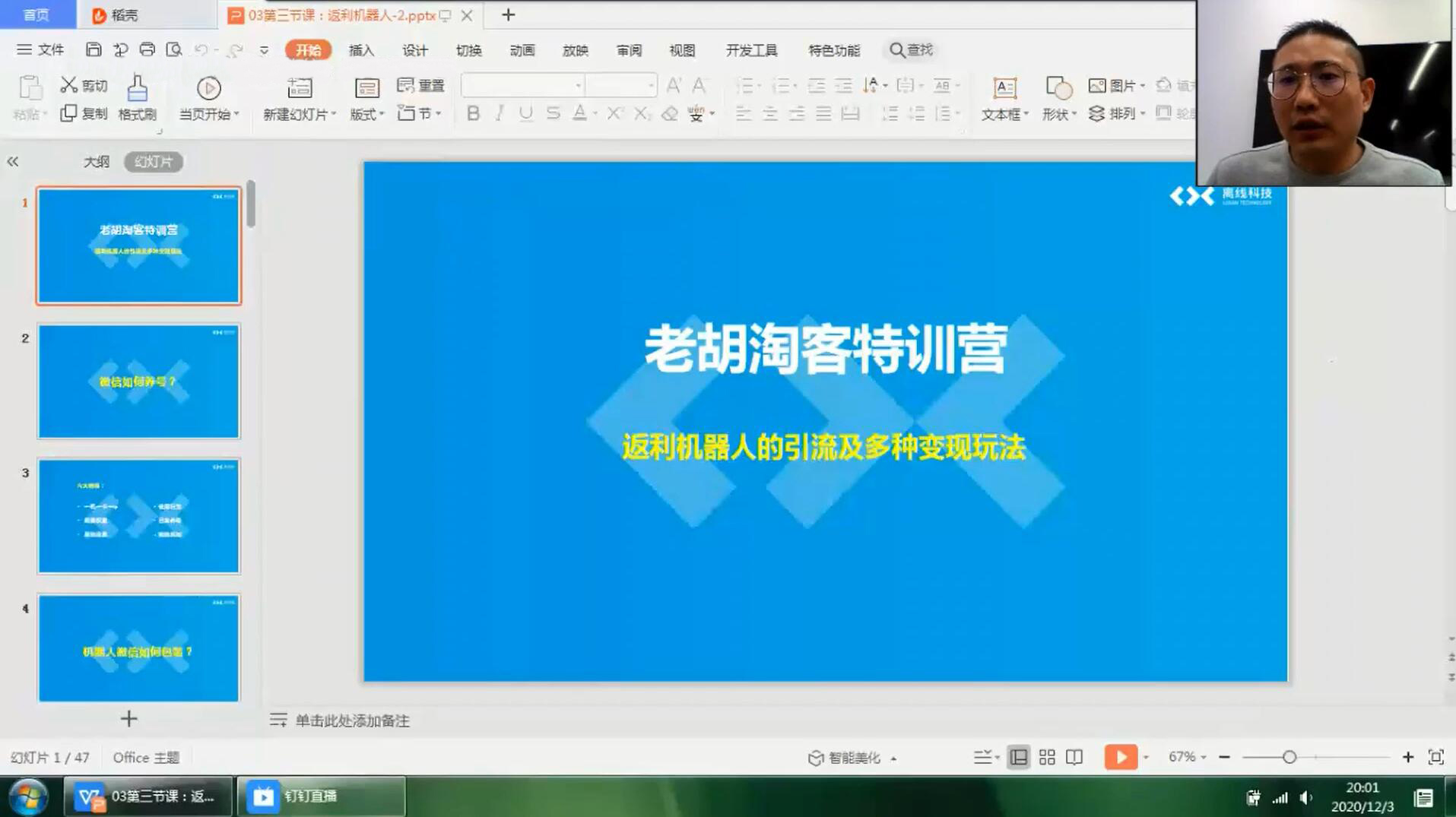Viewport: 1456px width, 817px height.
Task: Toggle subscript formatting
Action: [x=642, y=113]
